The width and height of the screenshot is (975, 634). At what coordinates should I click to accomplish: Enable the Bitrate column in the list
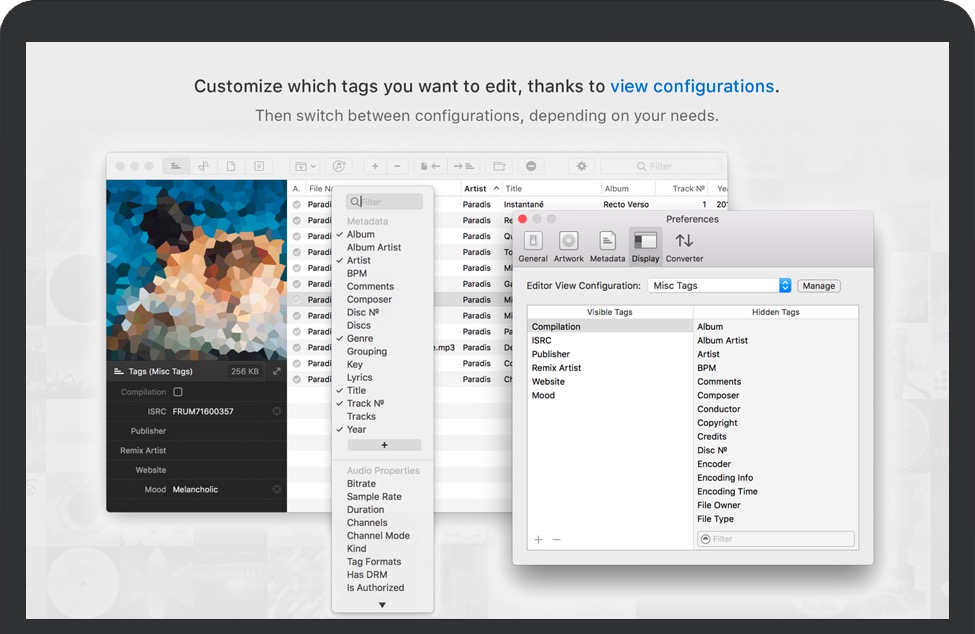click(360, 484)
